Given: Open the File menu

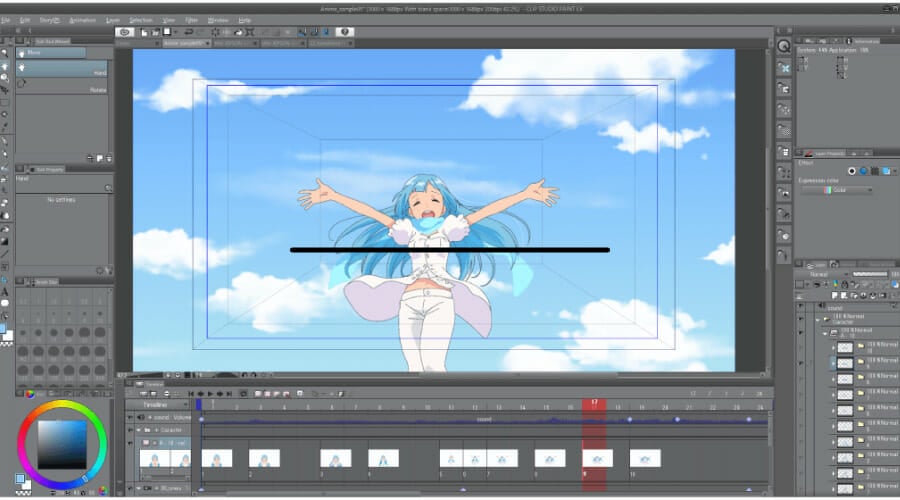Looking at the screenshot, I should point(6,20).
